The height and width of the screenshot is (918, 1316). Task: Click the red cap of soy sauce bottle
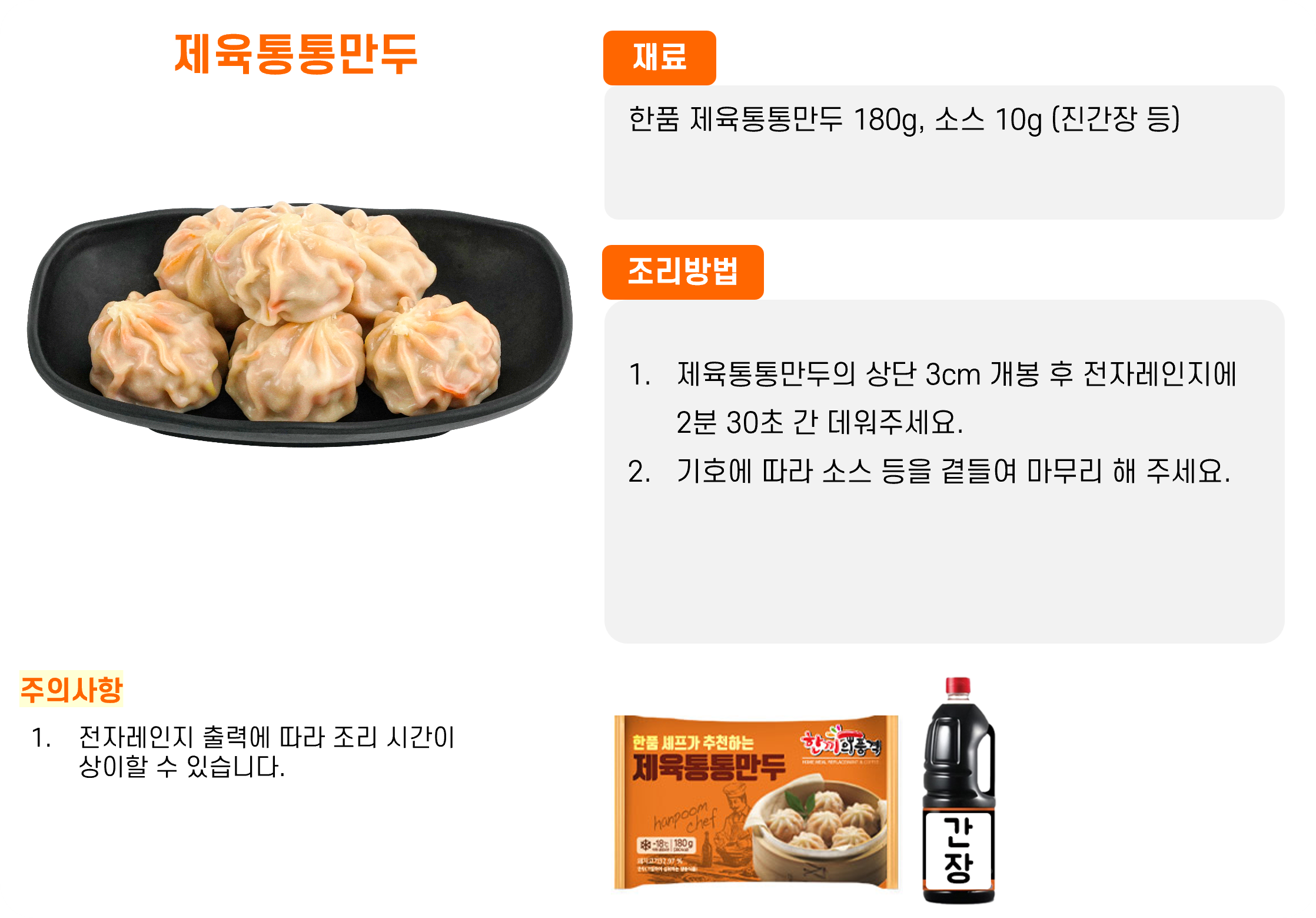pos(958,687)
